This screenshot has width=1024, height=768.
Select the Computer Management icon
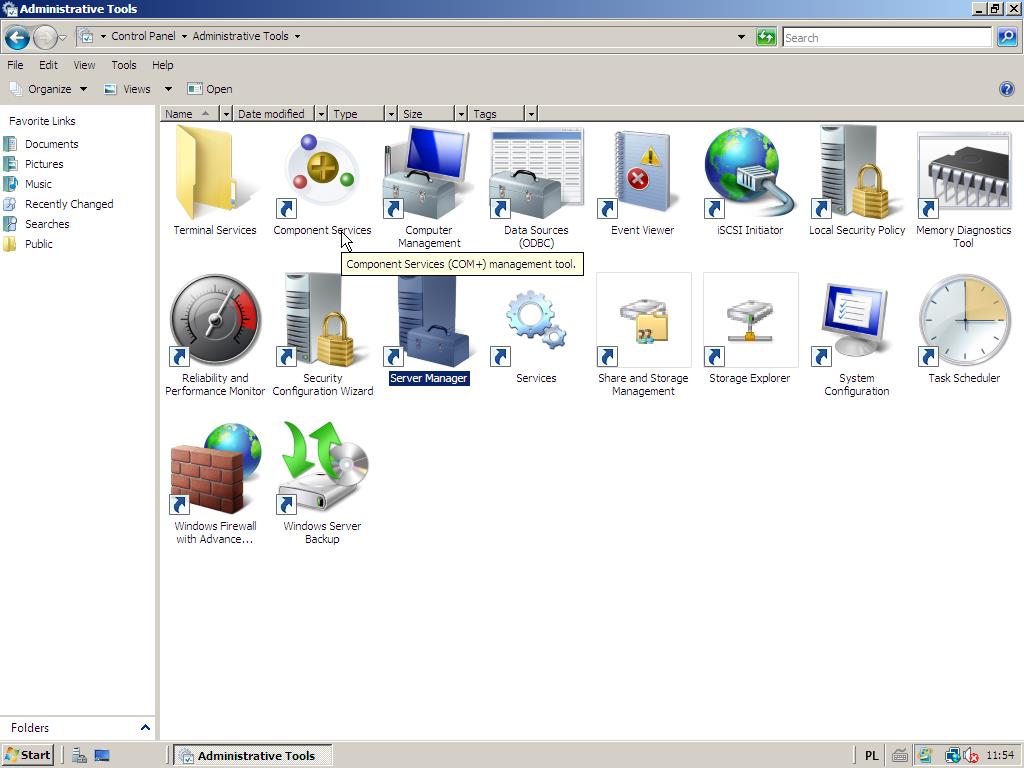428,173
